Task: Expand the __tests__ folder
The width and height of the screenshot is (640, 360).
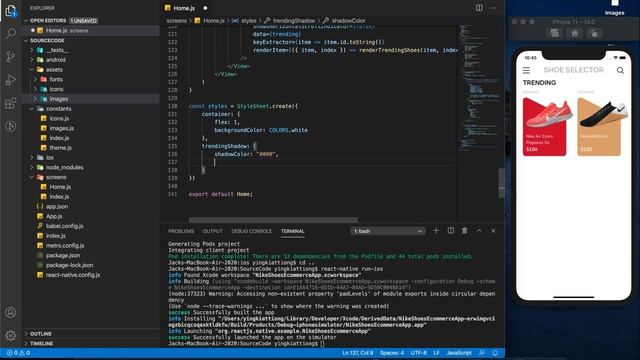Action: 32,50
